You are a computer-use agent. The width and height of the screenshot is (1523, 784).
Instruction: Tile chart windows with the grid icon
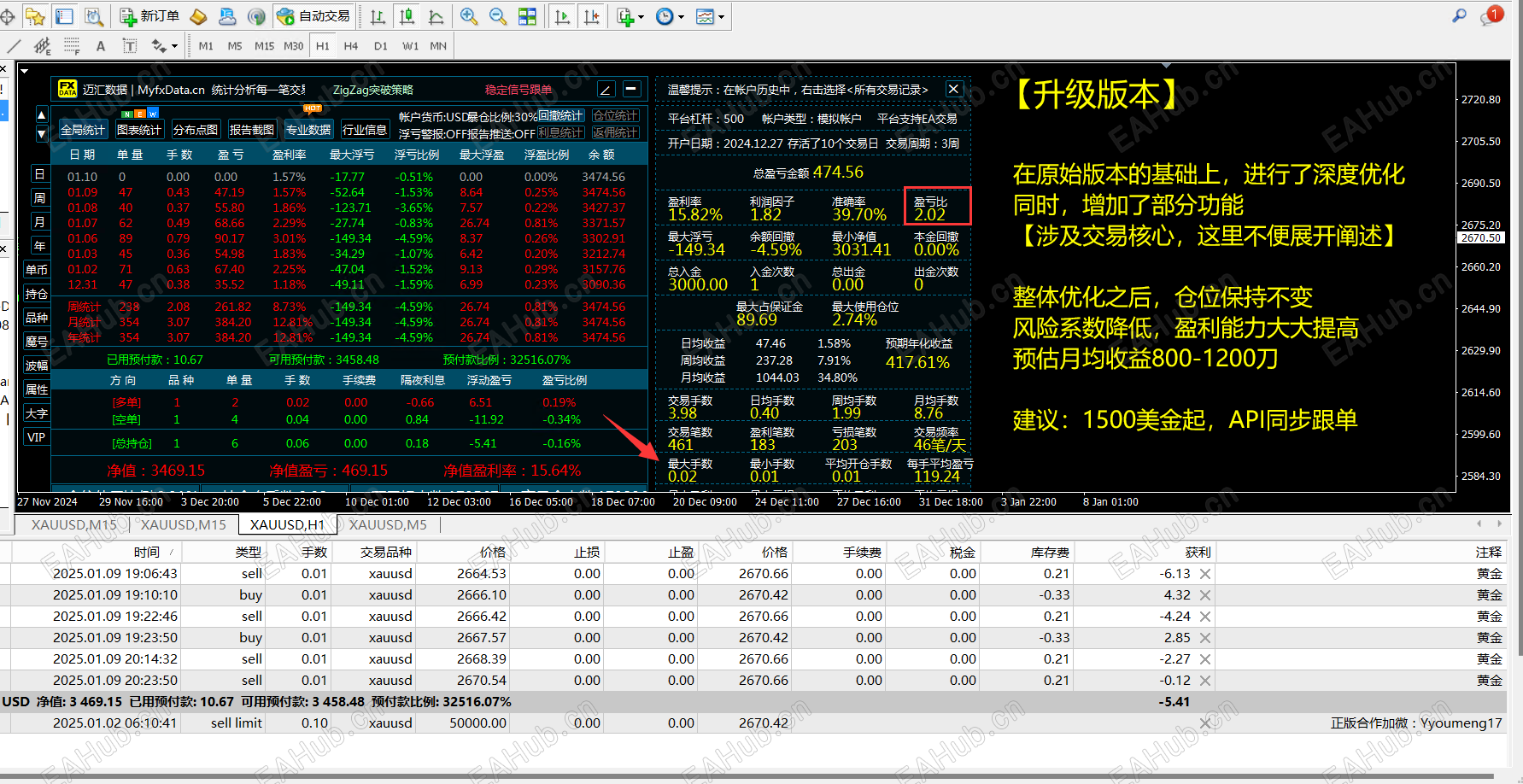(527, 16)
